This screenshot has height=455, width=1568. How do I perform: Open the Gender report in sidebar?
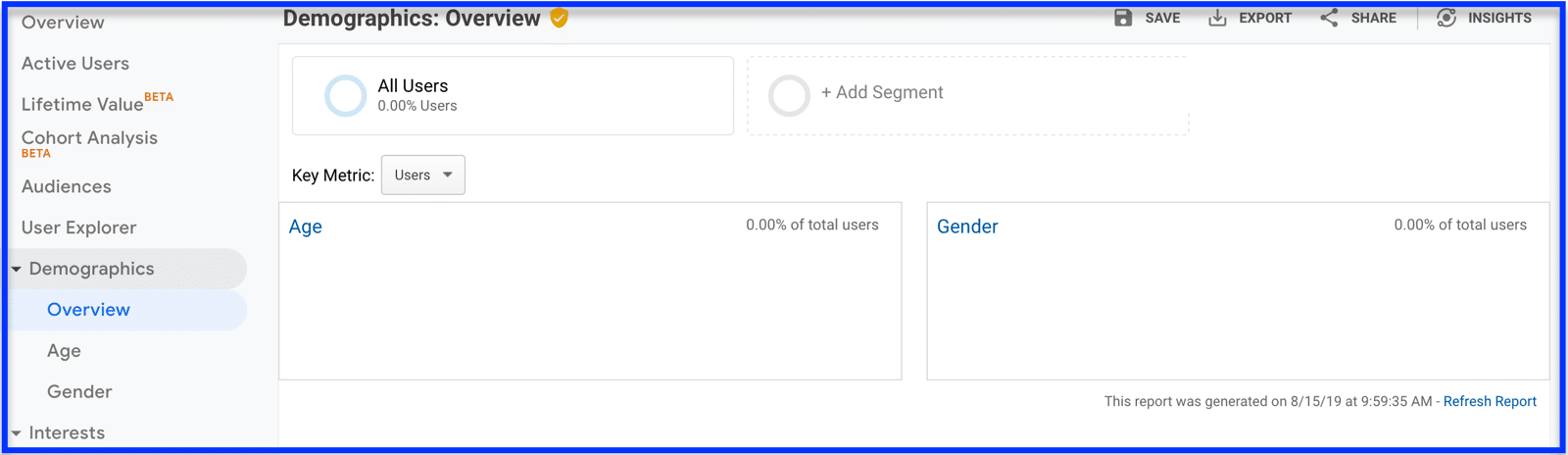coord(79,391)
